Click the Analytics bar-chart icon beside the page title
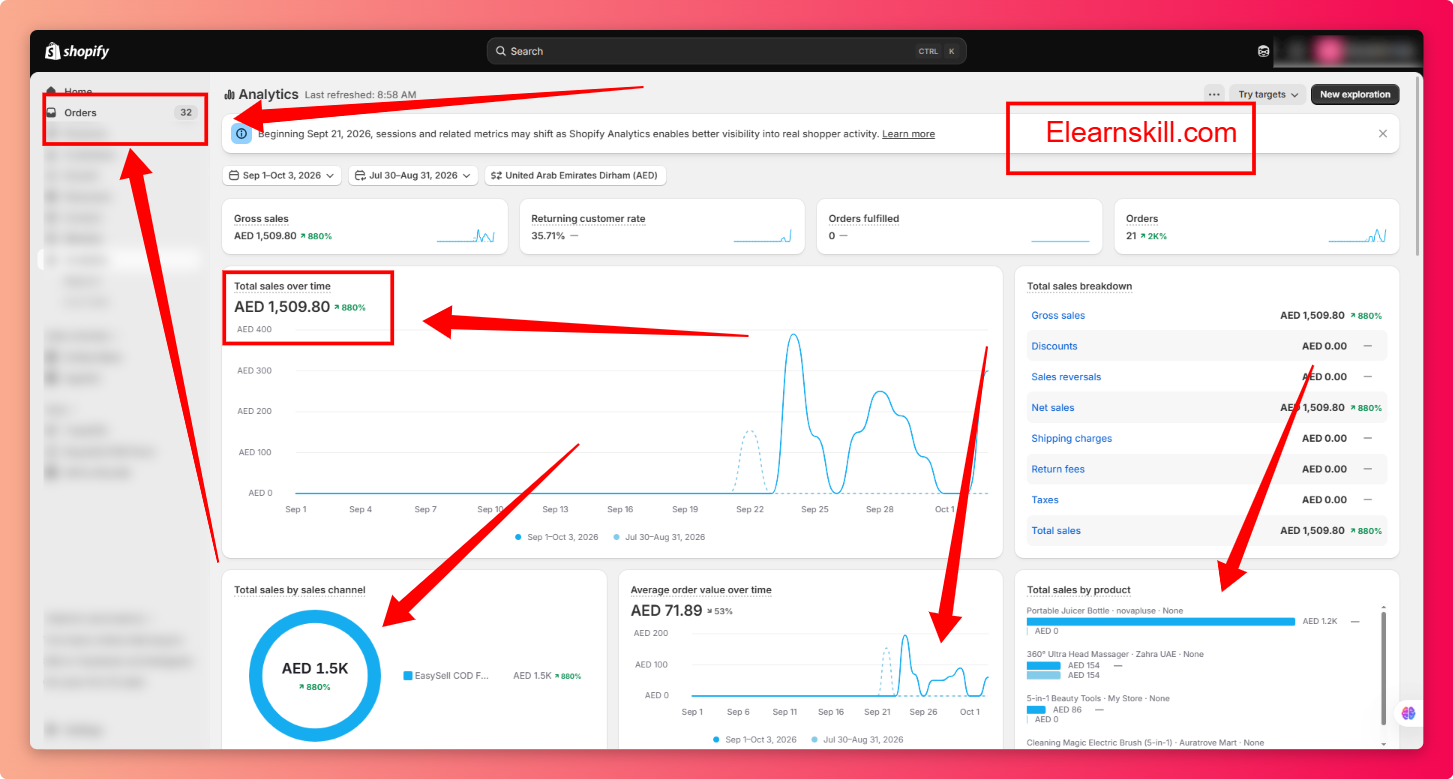The height and width of the screenshot is (779, 1453). point(229,95)
